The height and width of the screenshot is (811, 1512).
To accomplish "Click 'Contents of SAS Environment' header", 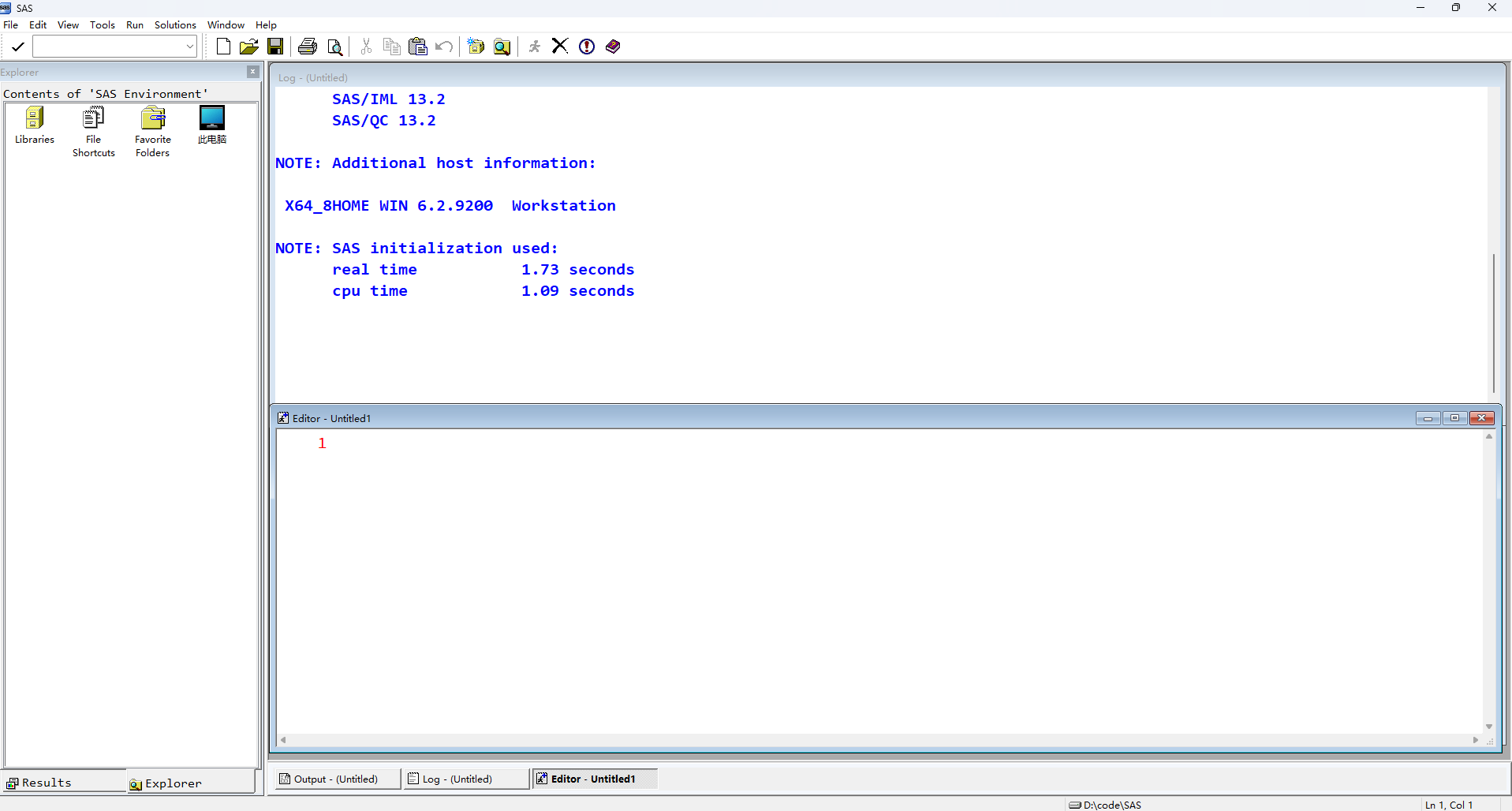I will point(106,94).
